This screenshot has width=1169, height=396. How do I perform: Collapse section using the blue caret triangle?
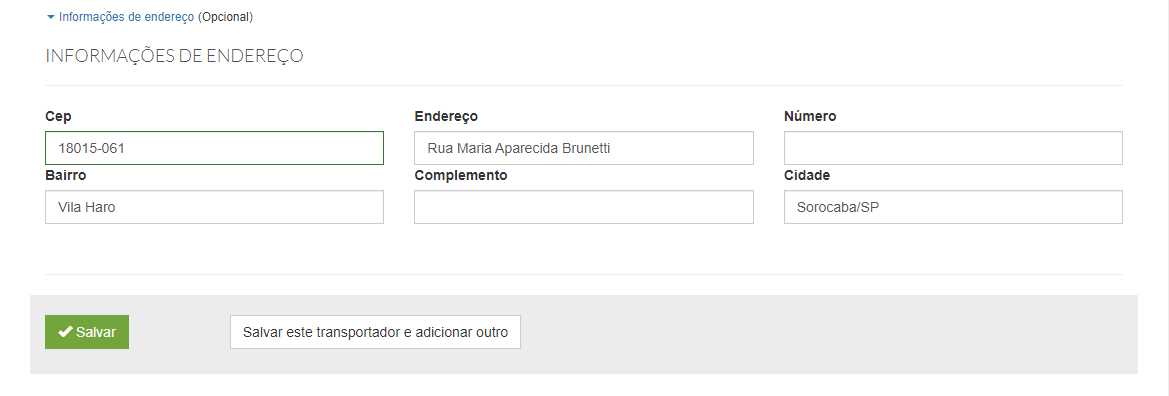pos(51,17)
